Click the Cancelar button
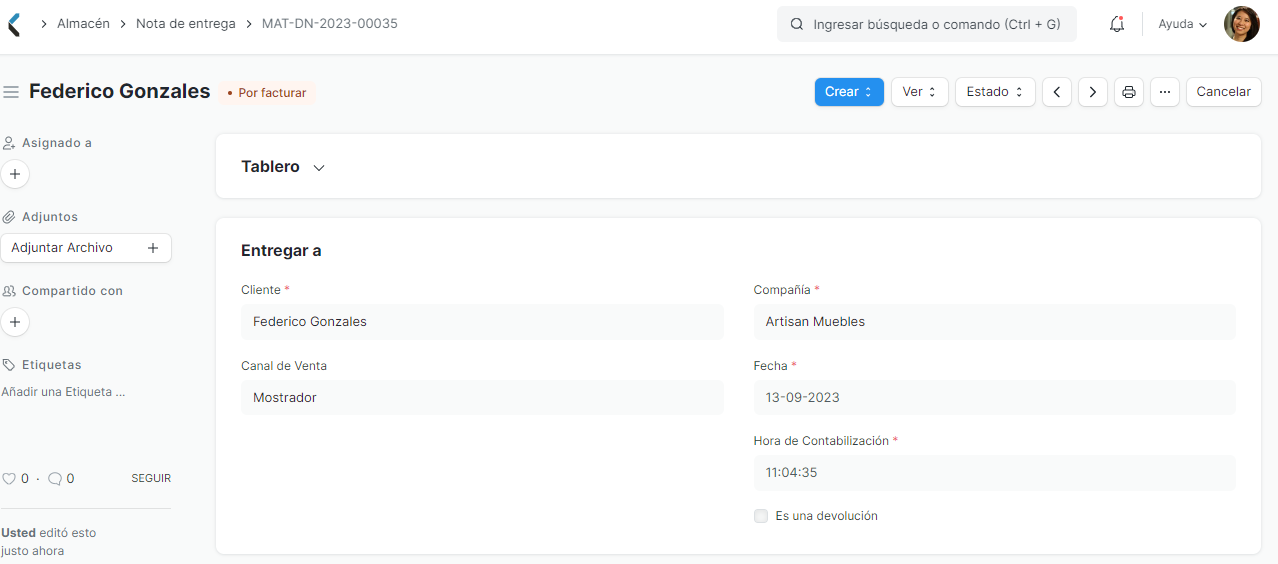Viewport: 1278px width, 564px height. (1224, 92)
